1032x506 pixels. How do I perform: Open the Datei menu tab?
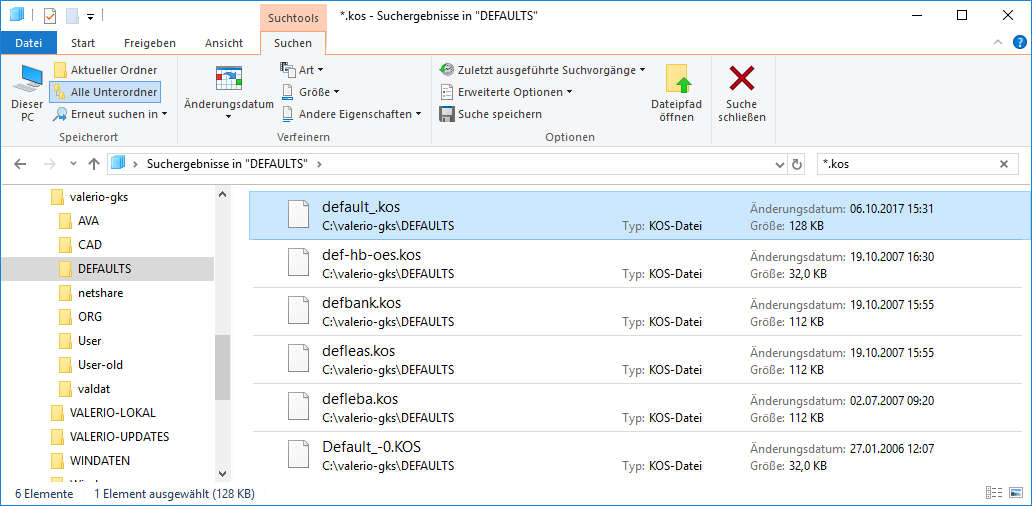[29, 43]
